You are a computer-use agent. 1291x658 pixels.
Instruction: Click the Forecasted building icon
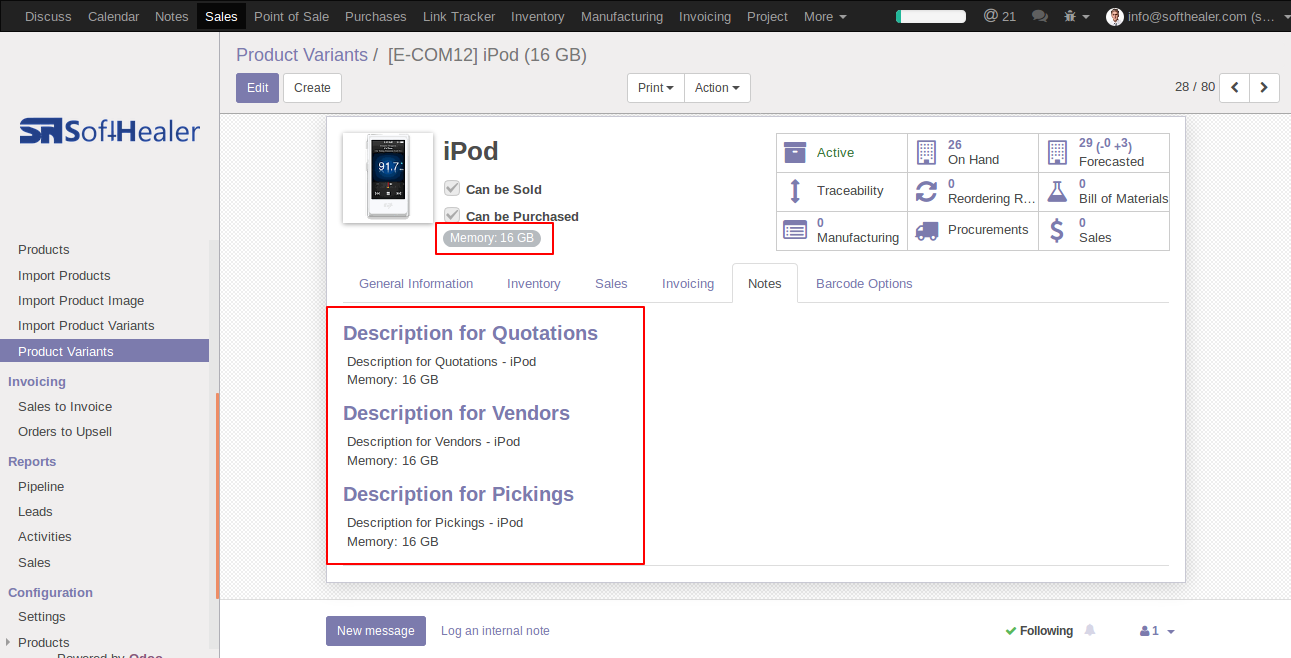[1057, 152]
